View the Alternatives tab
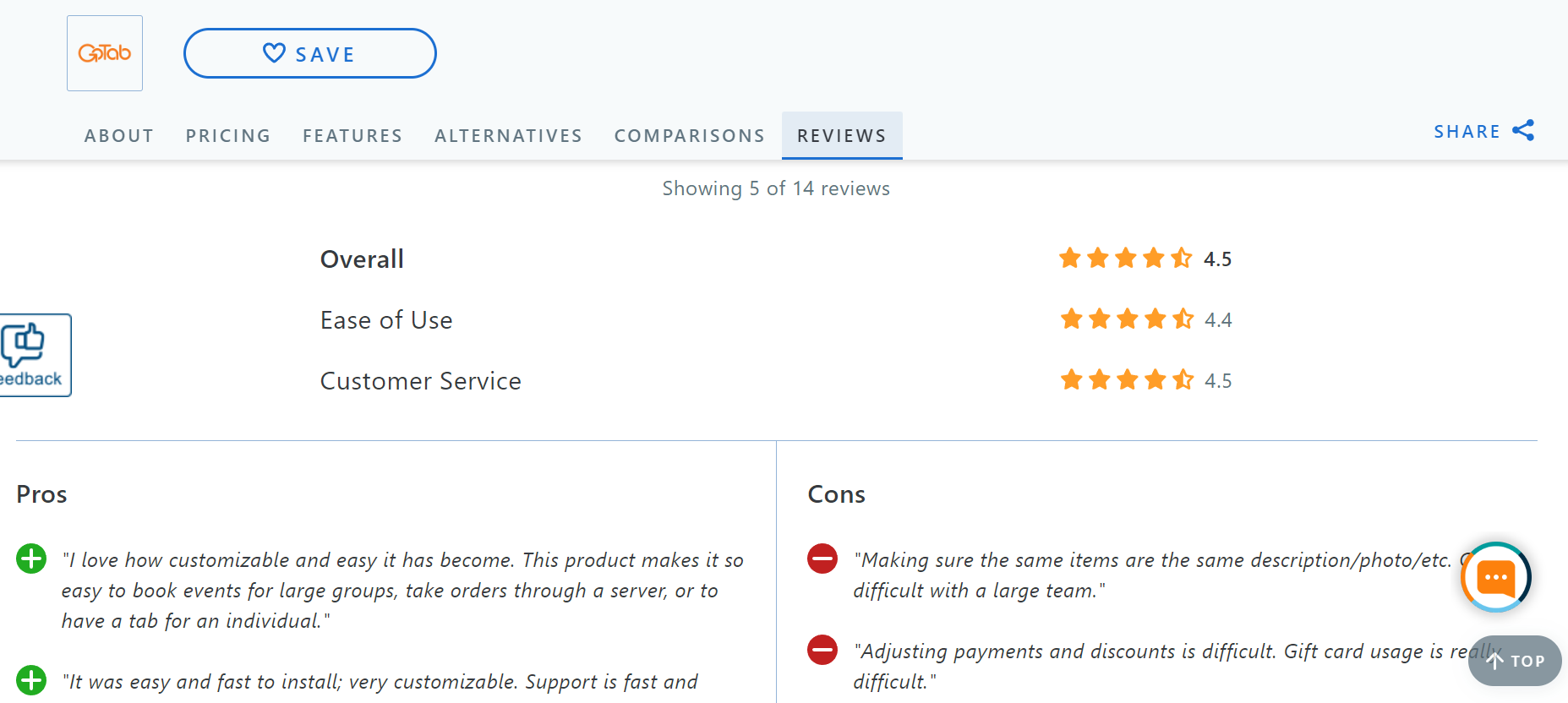Image resolution: width=1568 pixels, height=703 pixels. click(x=508, y=135)
